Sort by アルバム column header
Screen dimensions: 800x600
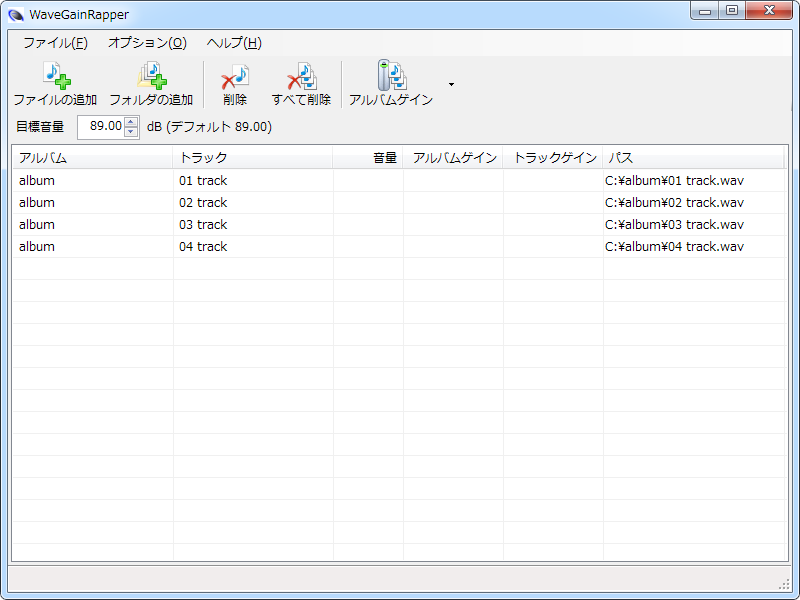(92, 158)
